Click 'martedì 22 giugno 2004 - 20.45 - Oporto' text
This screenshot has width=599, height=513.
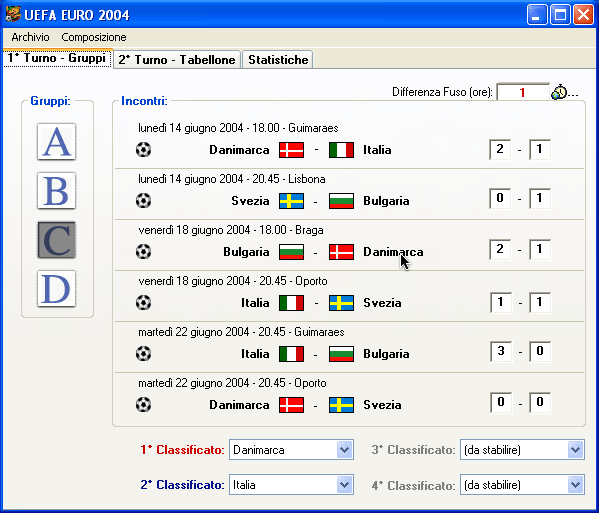(x=232, y=383)
